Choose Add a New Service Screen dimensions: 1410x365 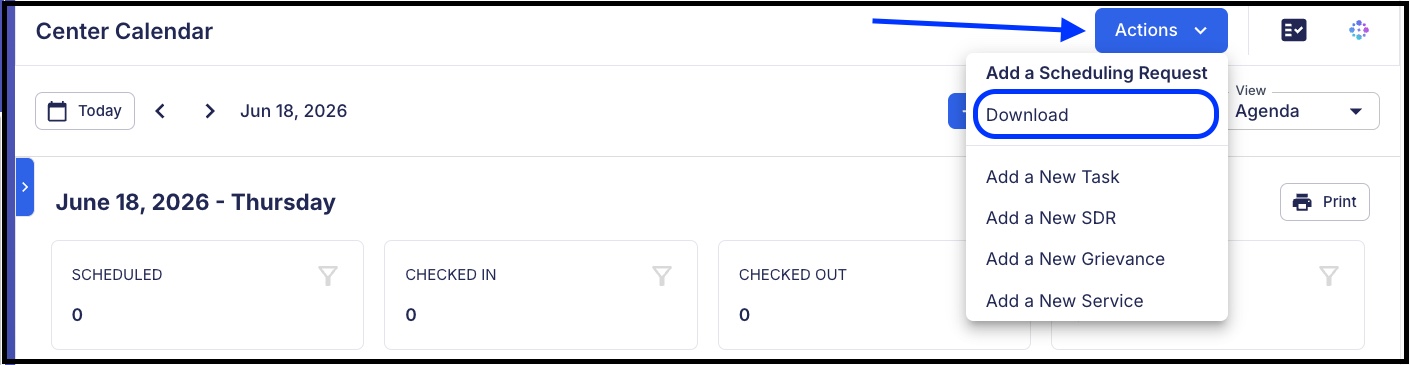point(1064,301)
